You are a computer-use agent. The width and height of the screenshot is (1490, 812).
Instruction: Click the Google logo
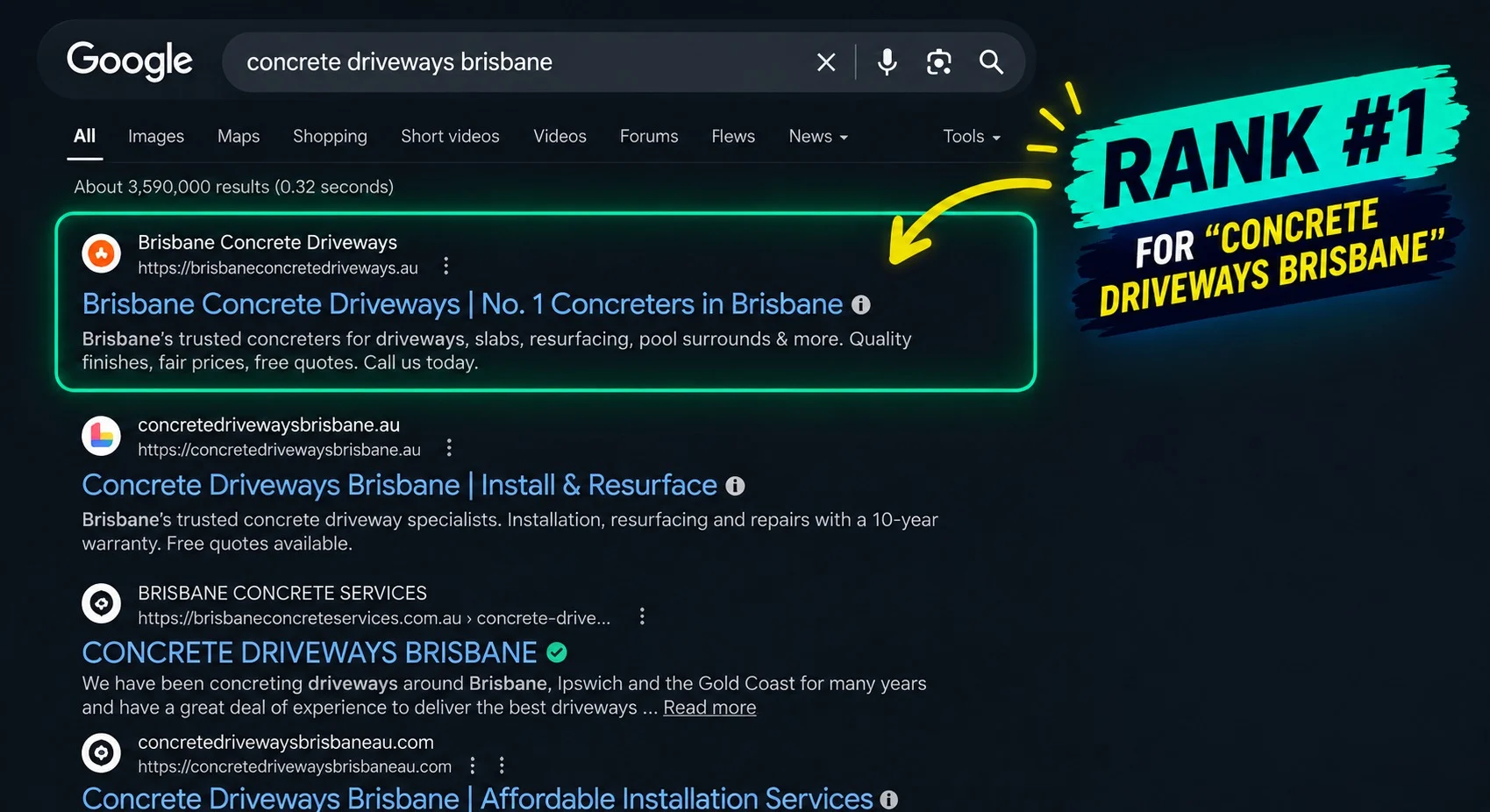coord(130,61)
